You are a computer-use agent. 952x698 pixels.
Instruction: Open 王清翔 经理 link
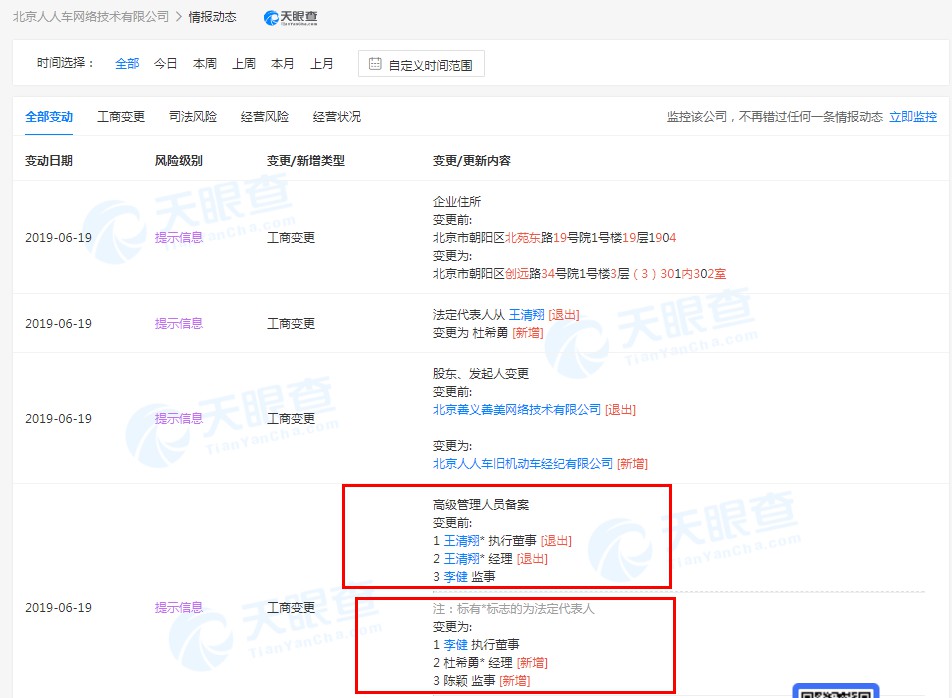coord(461,558)
